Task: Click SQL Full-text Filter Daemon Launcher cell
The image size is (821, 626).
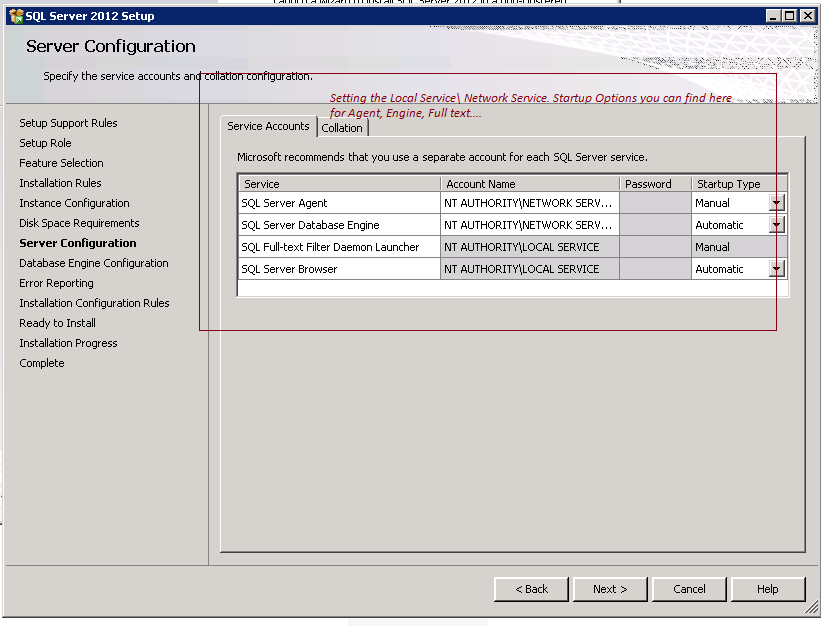Action: point(339,247)
